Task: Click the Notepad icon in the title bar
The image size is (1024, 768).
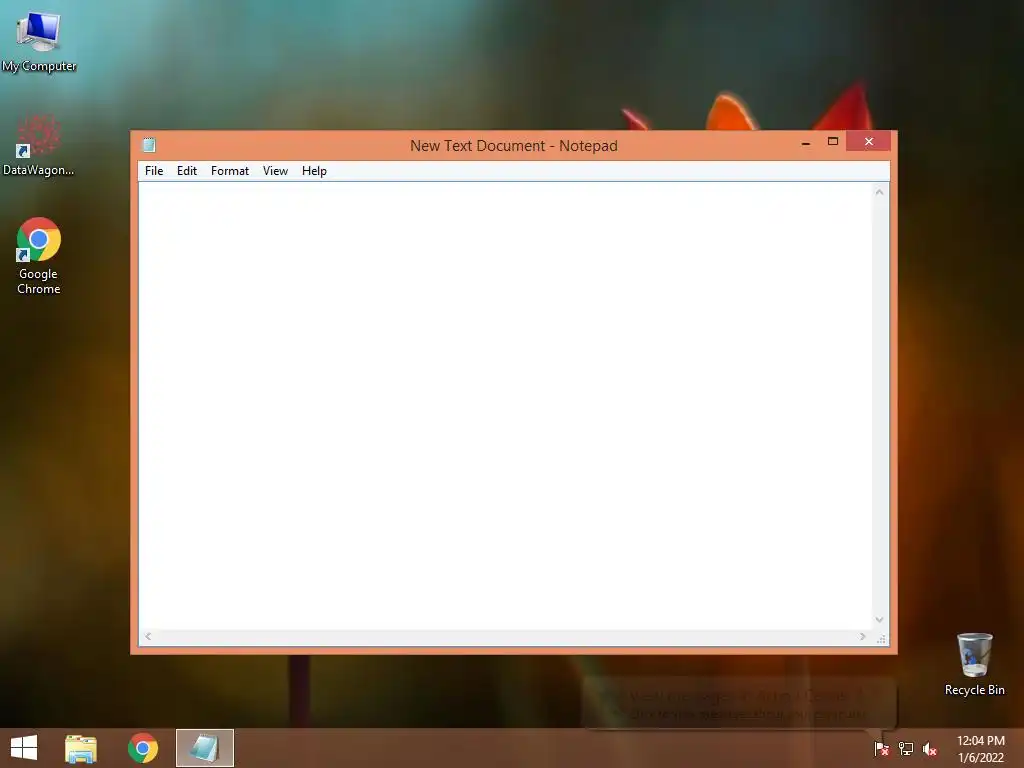Action: pyautogui.click(x=150, y=145)
